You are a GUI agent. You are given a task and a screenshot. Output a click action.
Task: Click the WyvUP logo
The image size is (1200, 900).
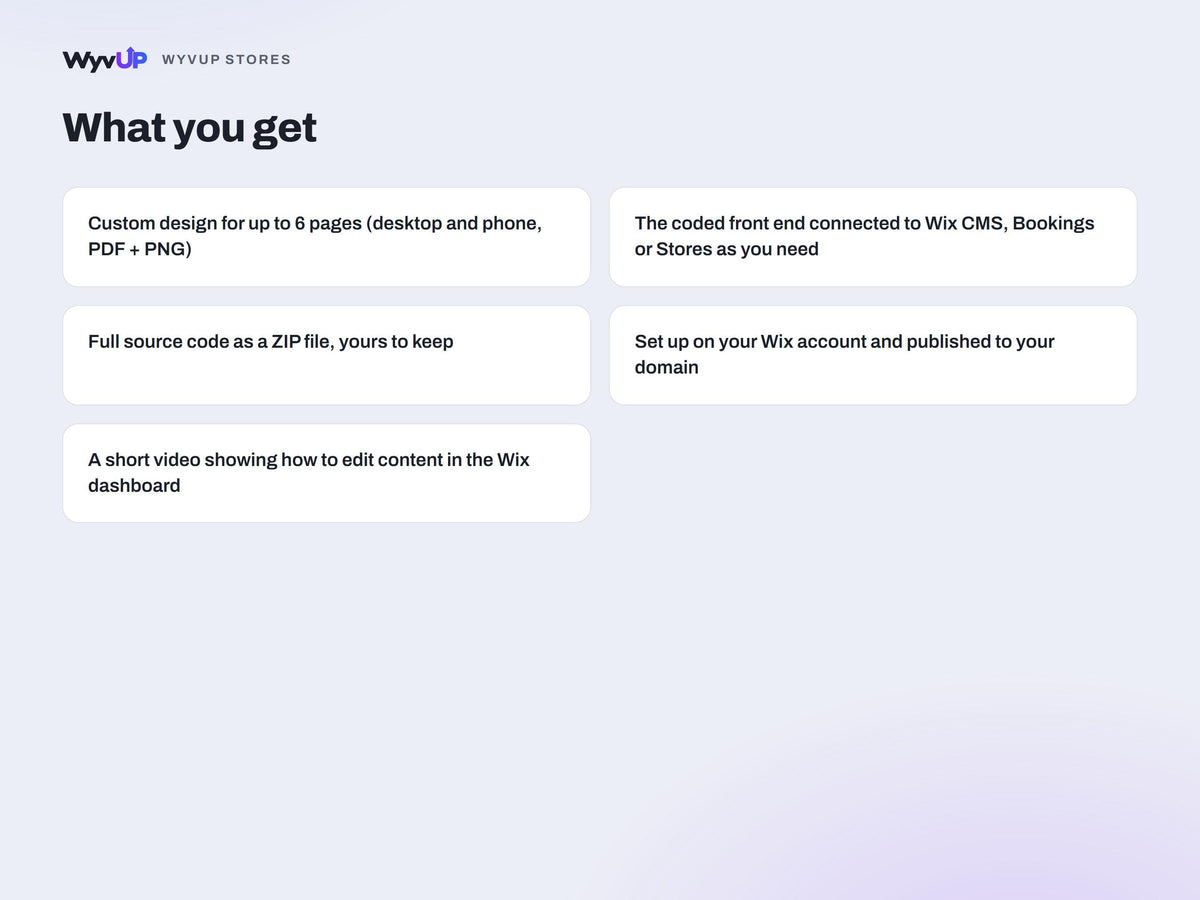105,59
